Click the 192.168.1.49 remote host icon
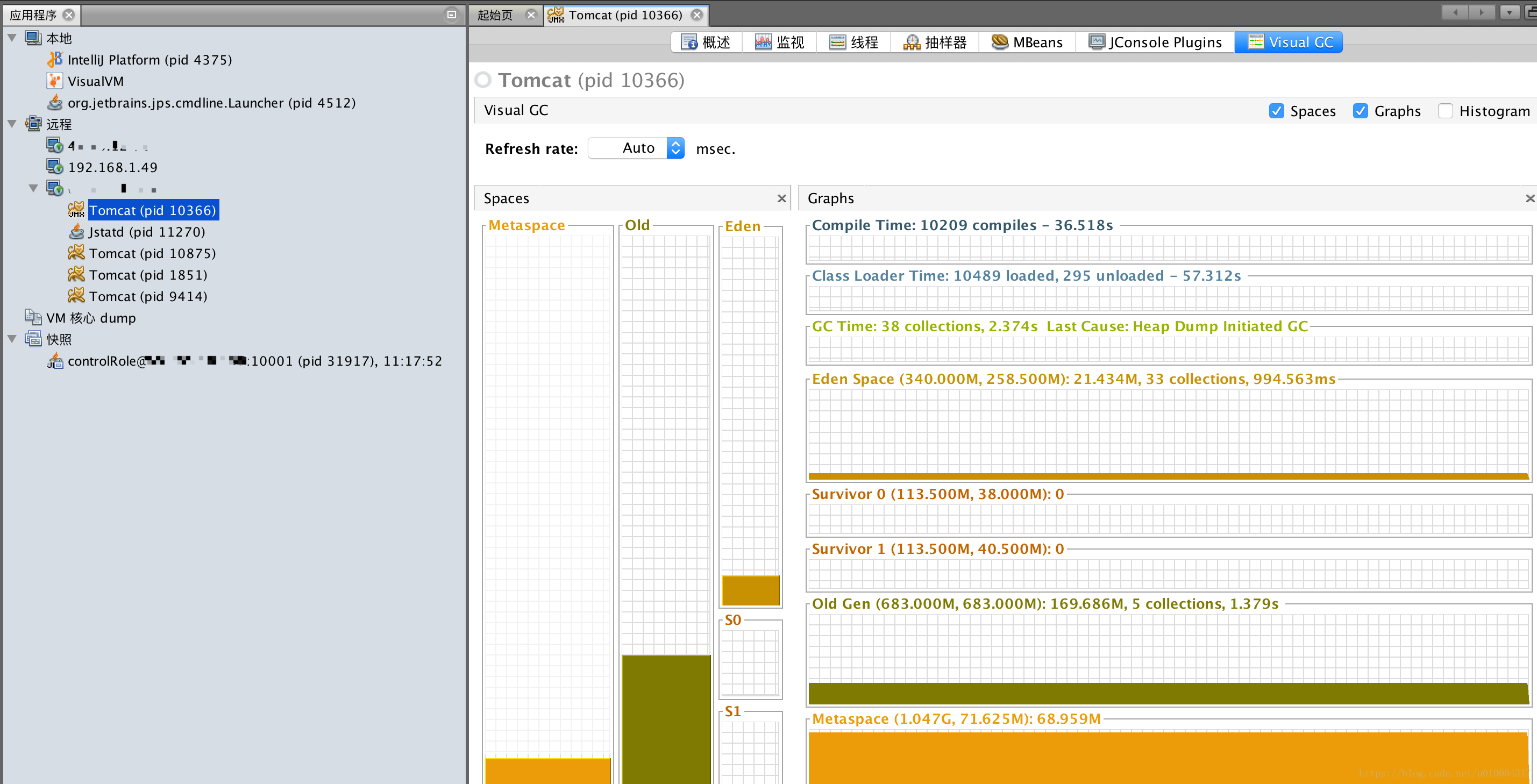 tap(55, 167)
